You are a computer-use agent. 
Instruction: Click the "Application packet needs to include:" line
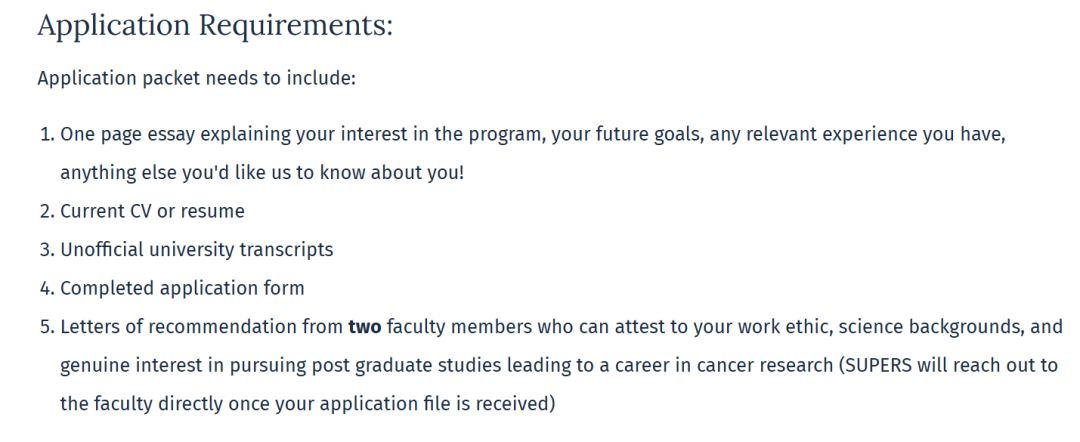coord(196,78)
